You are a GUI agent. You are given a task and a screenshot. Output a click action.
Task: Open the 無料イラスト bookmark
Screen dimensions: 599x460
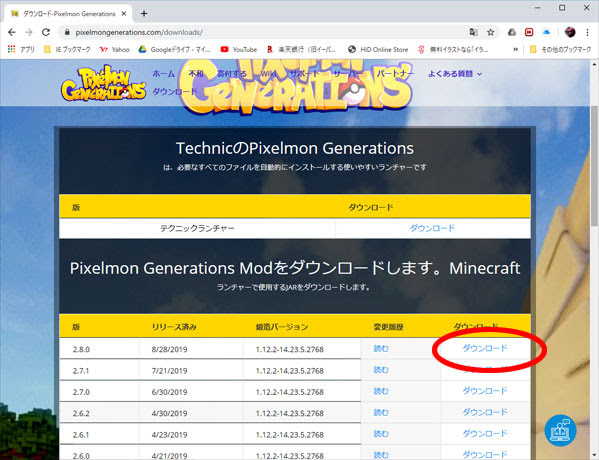(453, 49)
